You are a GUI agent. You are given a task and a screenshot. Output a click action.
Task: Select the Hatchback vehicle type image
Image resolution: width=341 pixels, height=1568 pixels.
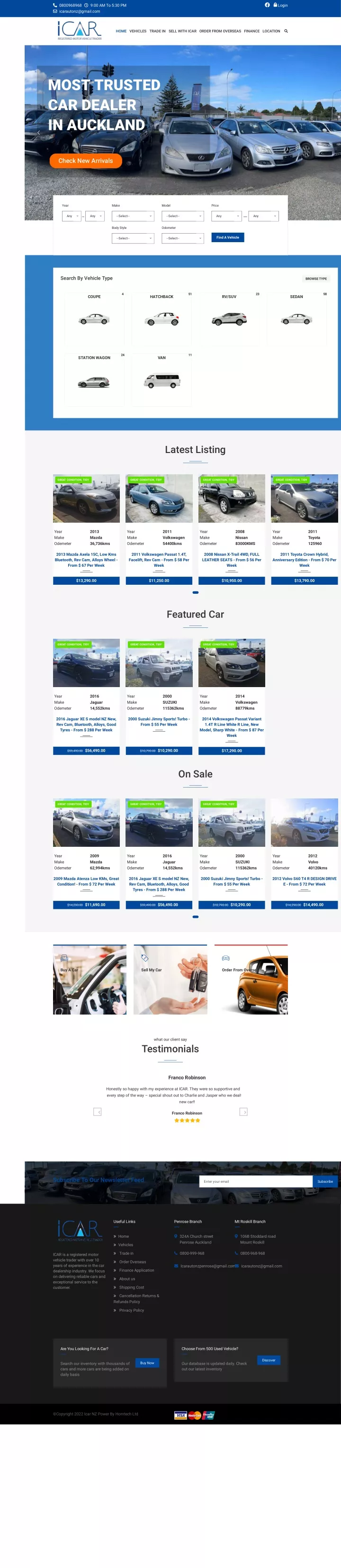coord(162,318)
